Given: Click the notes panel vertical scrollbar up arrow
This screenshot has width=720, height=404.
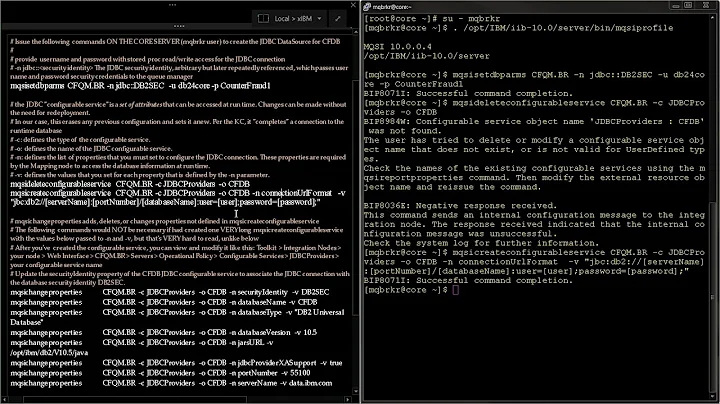Looking at the screenshot, I should click(x=355, y=32).
